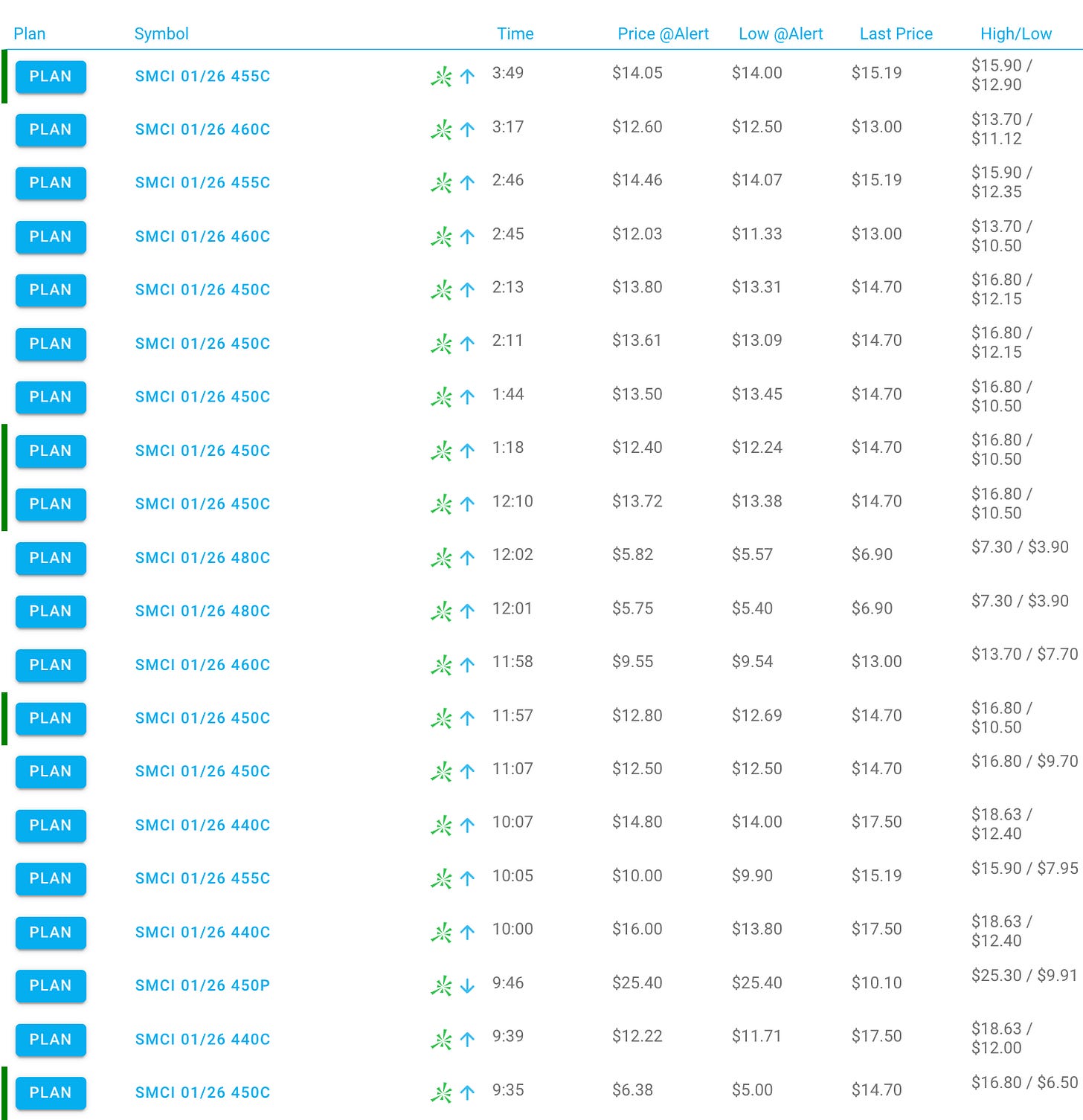This screenshot has width=1083, height=1120.
Task: Open SMCI 01/26 455C link at 10:05
Action: (202, 878)
